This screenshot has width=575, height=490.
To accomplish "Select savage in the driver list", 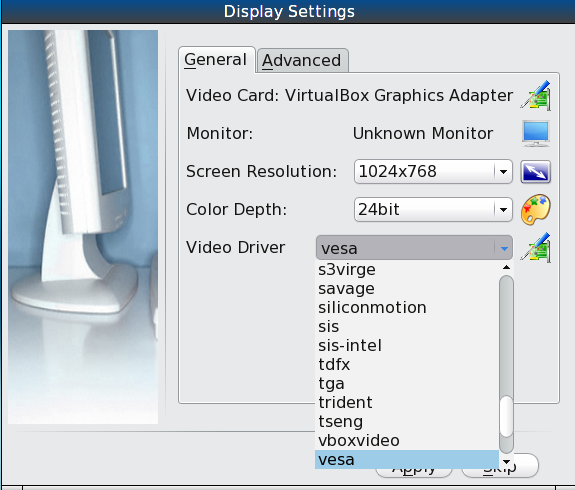I will coord(407,289).
